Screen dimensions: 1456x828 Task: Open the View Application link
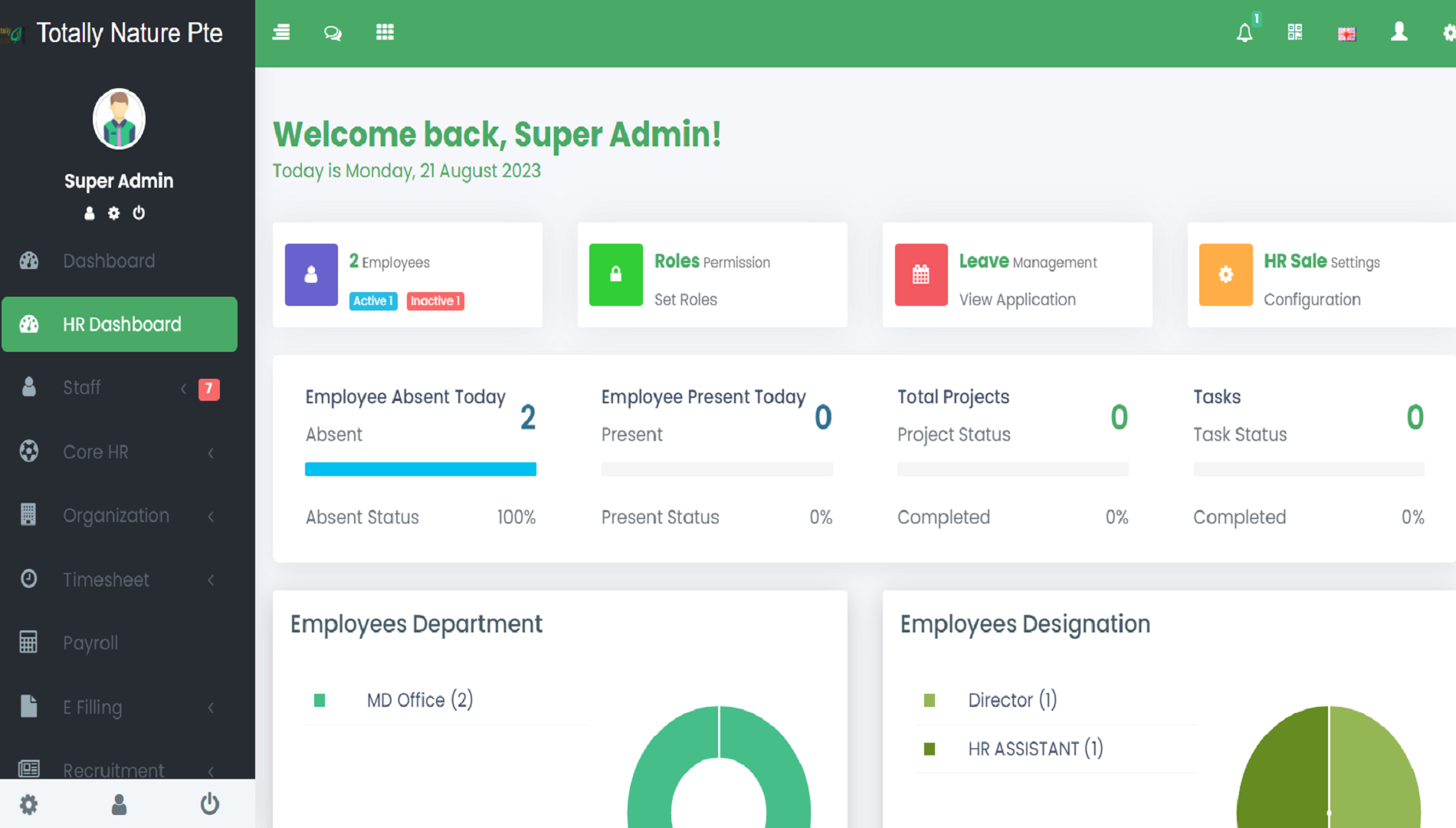tap(1017, 300)
